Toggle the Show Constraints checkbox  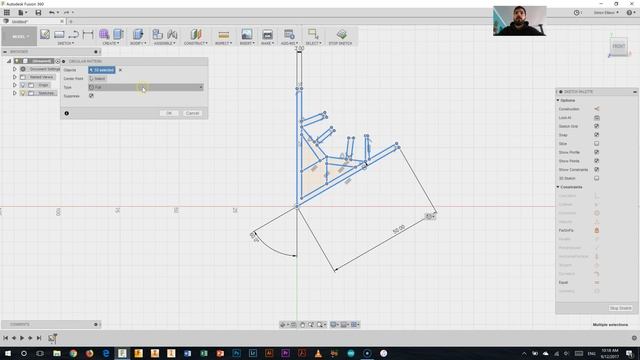pos(596,169)
